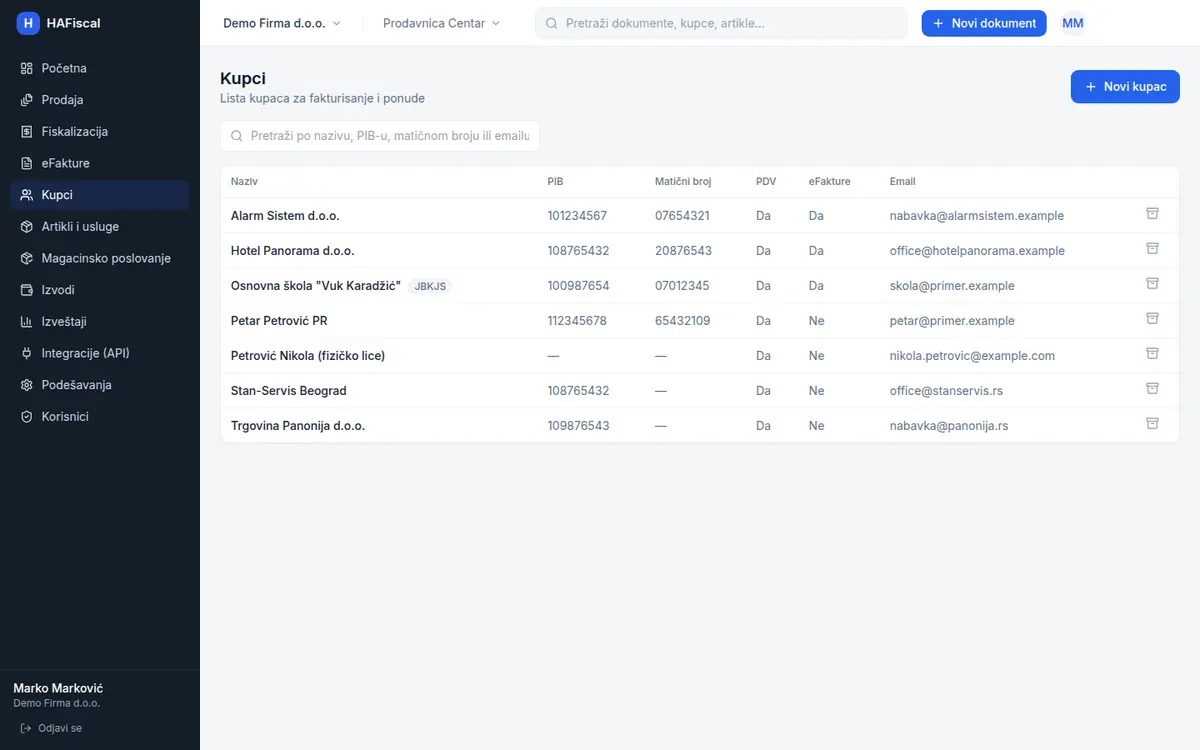Screen dimensions: 1200x750
Task: Click the HAFiscal logo icon
Action: pos(28,23)
